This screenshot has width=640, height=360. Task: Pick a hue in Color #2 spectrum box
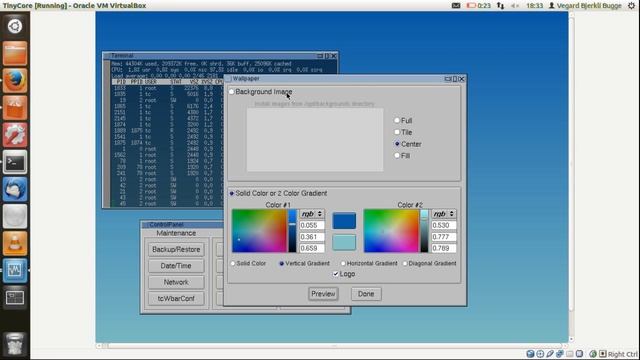click(x=391, y=231)
